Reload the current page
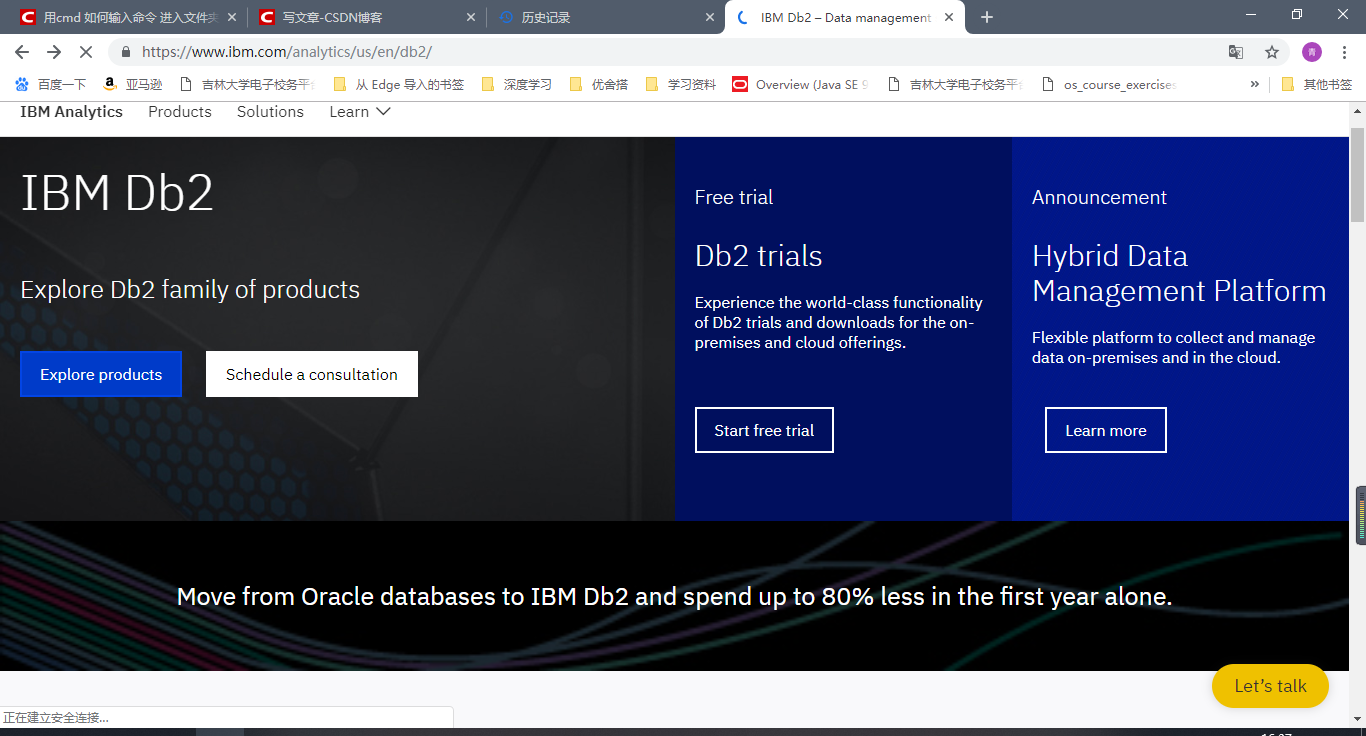 (86, 51)
